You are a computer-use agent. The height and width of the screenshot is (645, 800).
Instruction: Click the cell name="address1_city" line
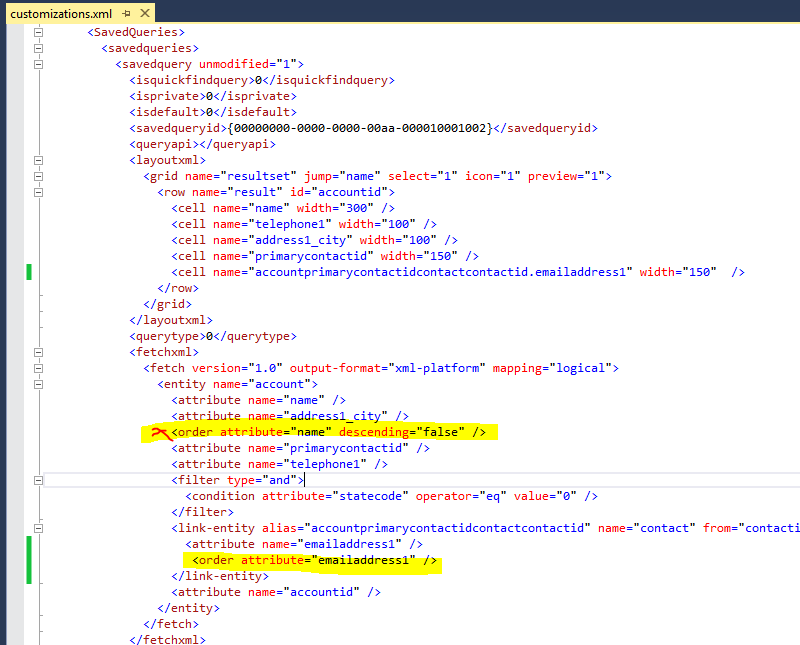click(x=315, y=240)
